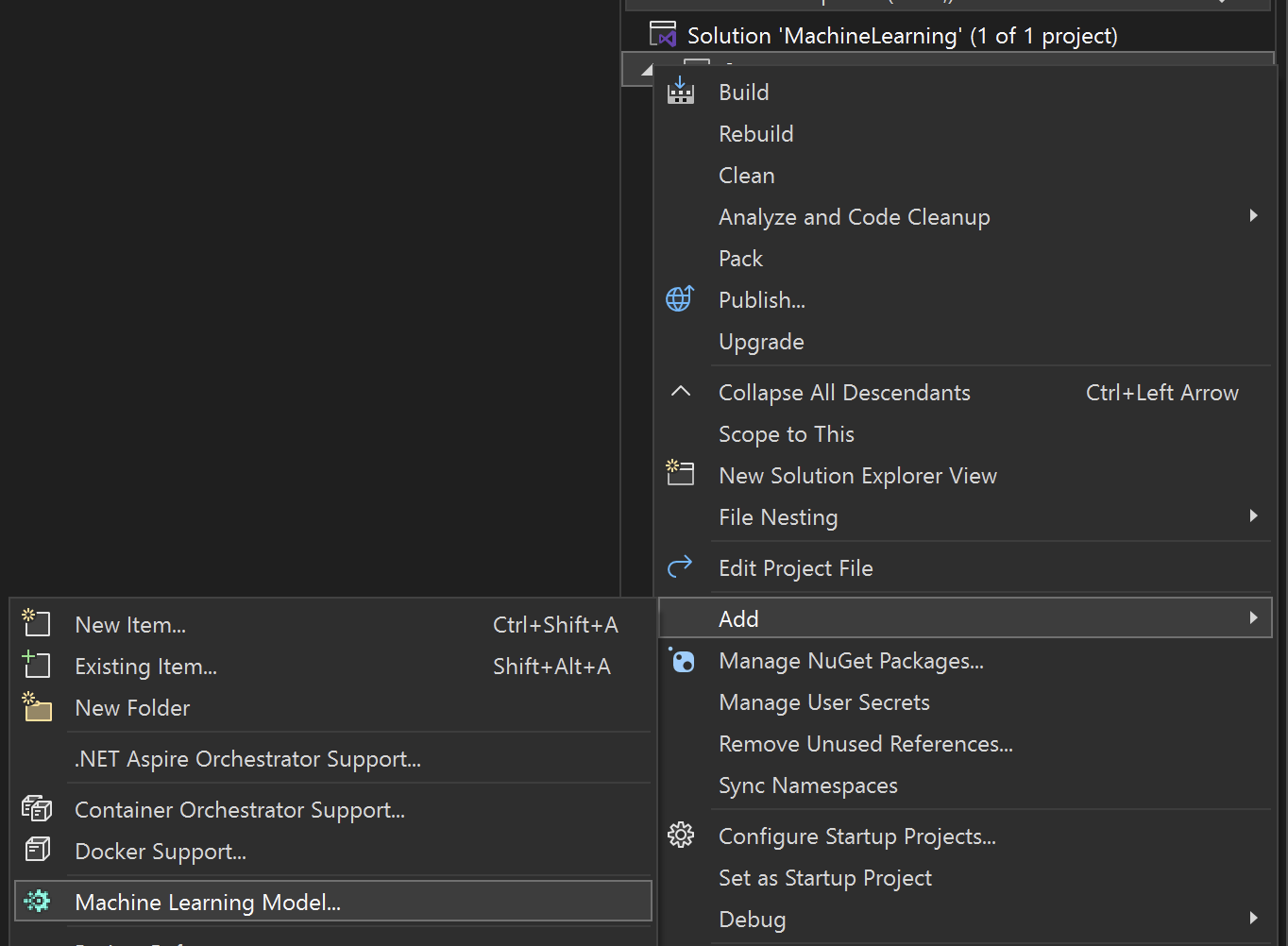Select the Solution 'MachineLearning' tree row
Image resolution: width=1288 pixels, height=946 pixels.
(948, 35)
